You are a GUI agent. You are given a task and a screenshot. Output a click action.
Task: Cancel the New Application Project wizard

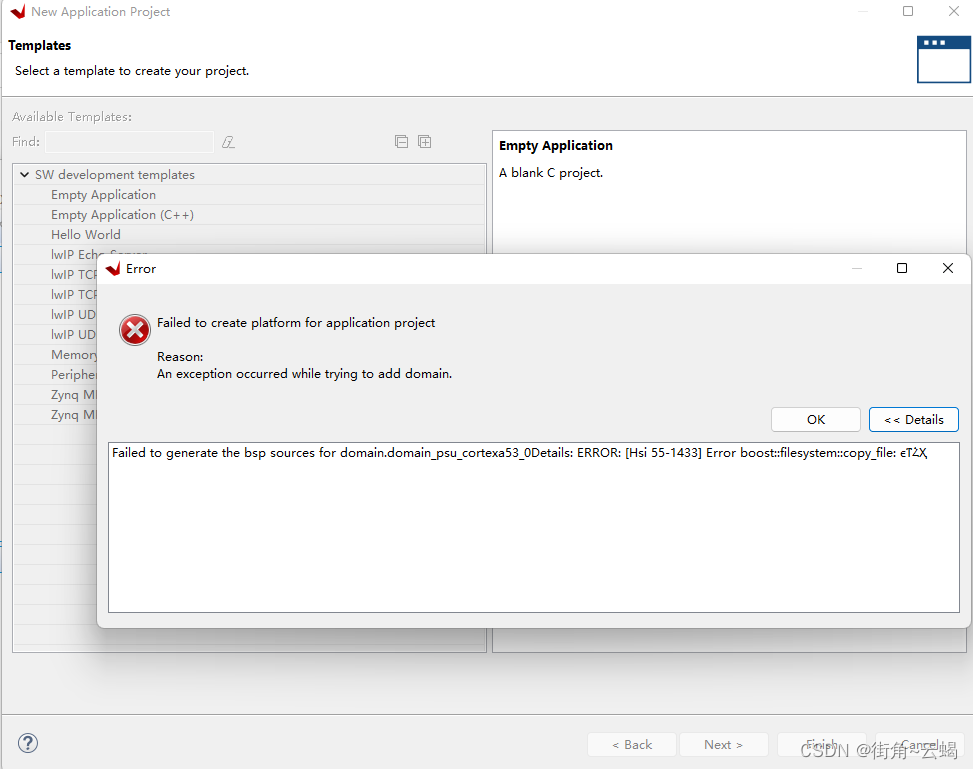[916, 744]
